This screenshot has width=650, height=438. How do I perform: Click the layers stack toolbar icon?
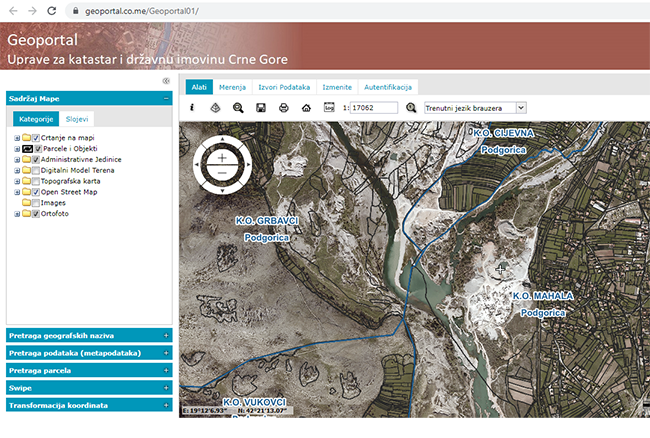215,107
